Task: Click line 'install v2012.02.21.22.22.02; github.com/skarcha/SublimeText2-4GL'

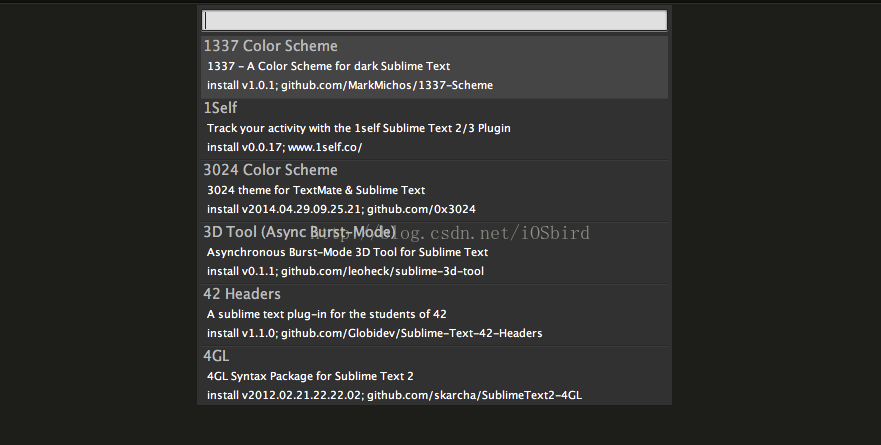Action: 394,395
